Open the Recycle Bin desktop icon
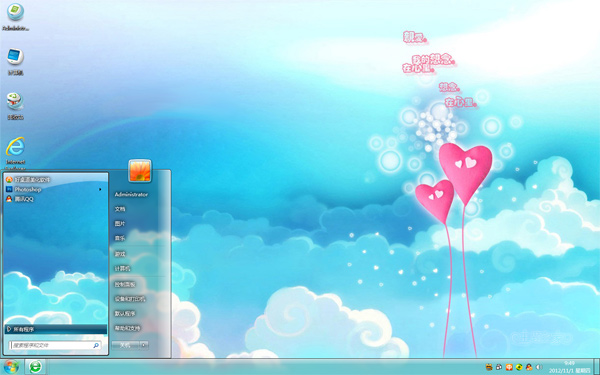Image resolution: width=600 pixels, height=375 pixels. click(x=15, y=106)
